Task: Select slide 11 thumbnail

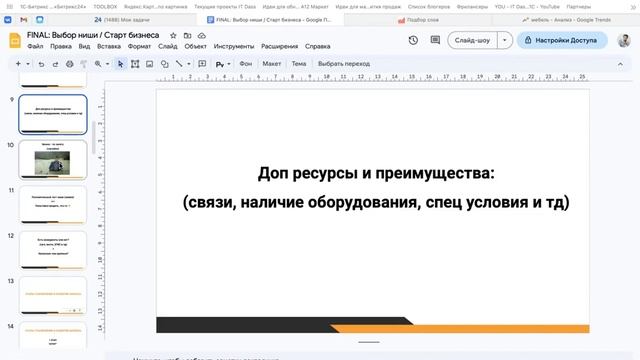Action: [53, 205]
